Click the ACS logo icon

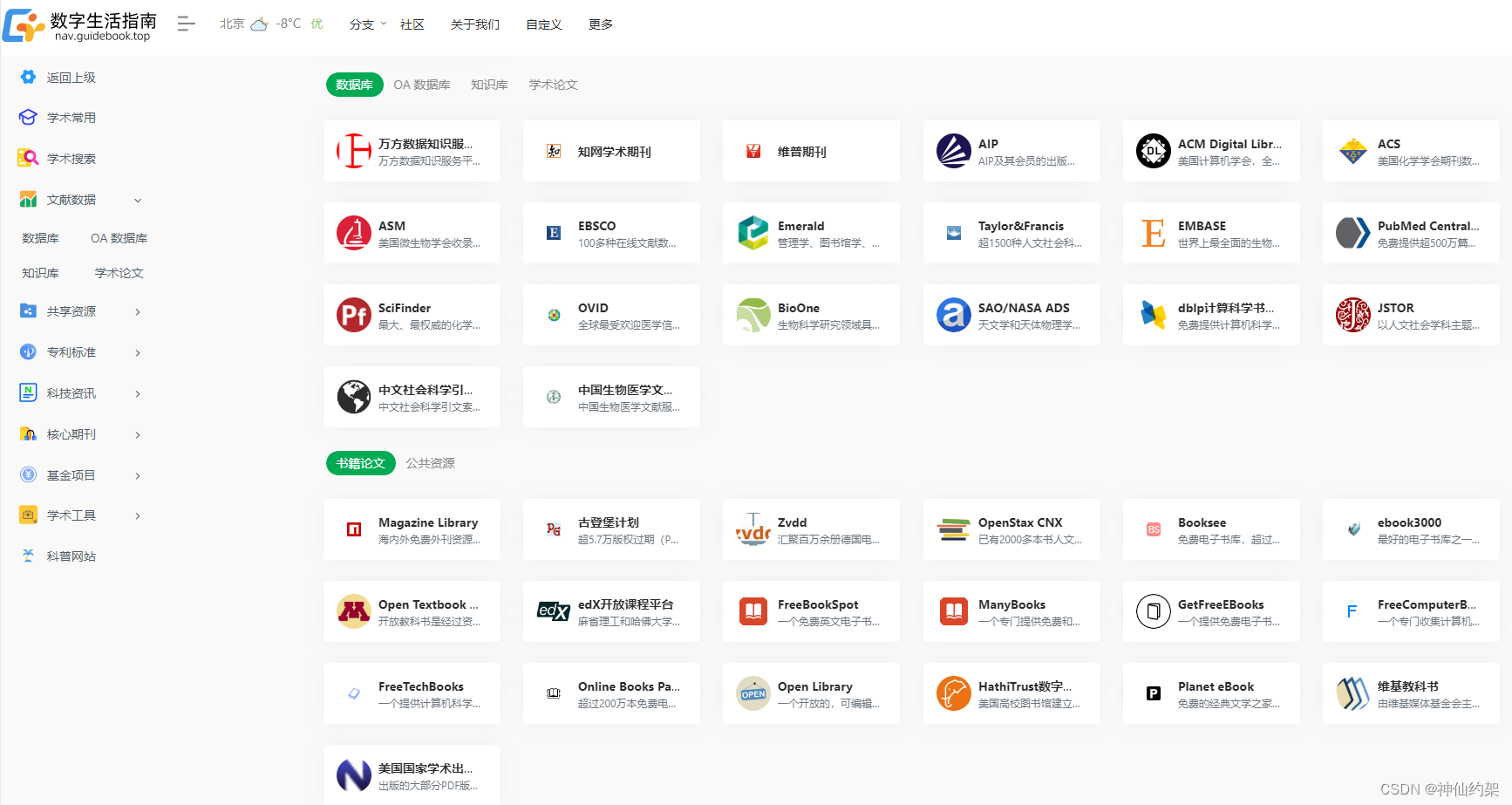(x=1353, y=151)
